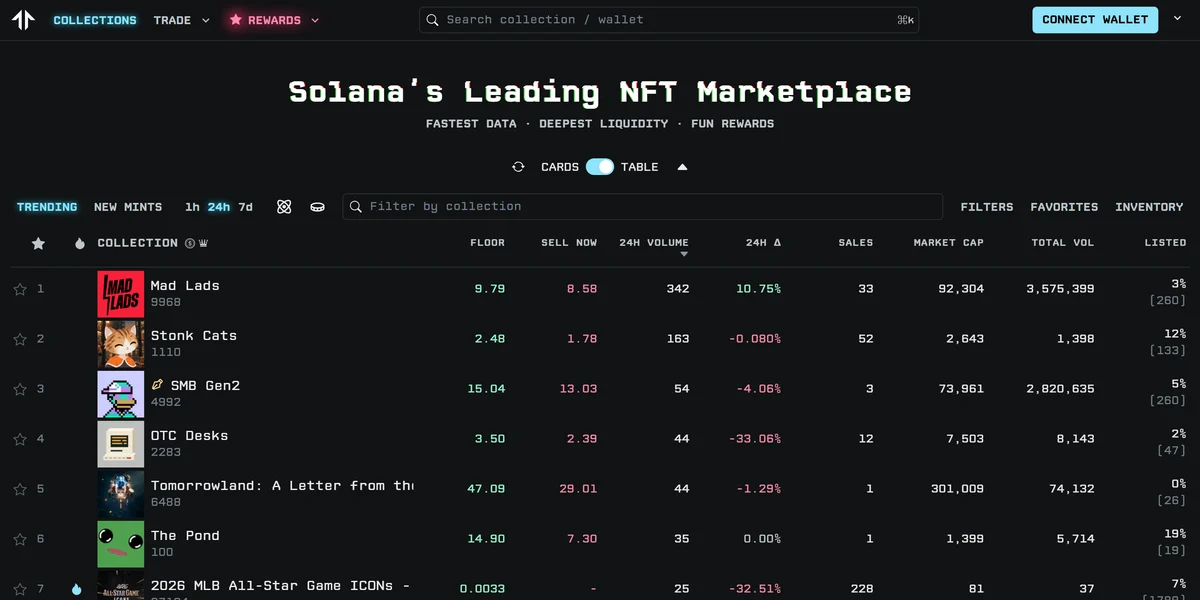Open Tomorrowland collection thumbnail
This screenshot has width=1200, height=600.
point(121,494)
